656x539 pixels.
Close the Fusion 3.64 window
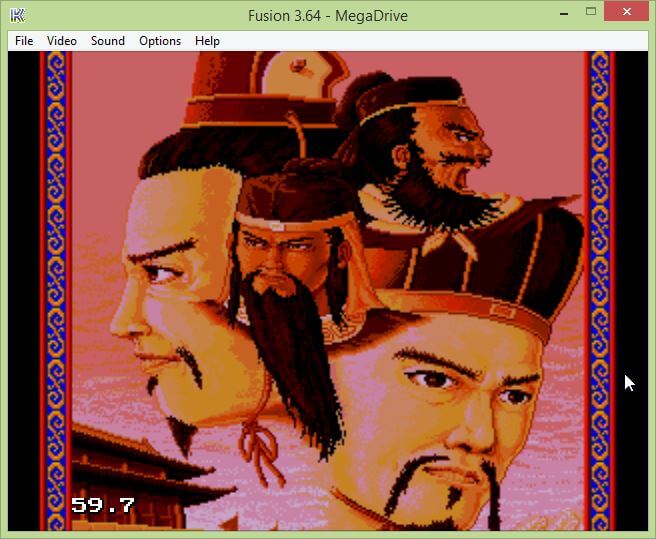626,11
